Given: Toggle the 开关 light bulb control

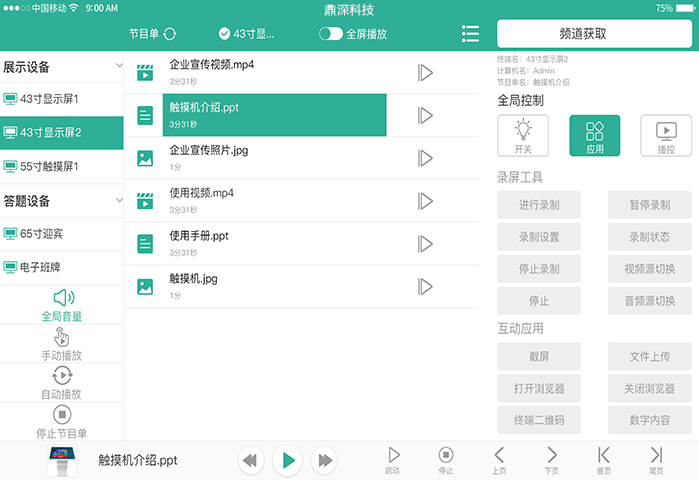Looking at the screenshot, I should pyautogui.click(x=522, y=135).
